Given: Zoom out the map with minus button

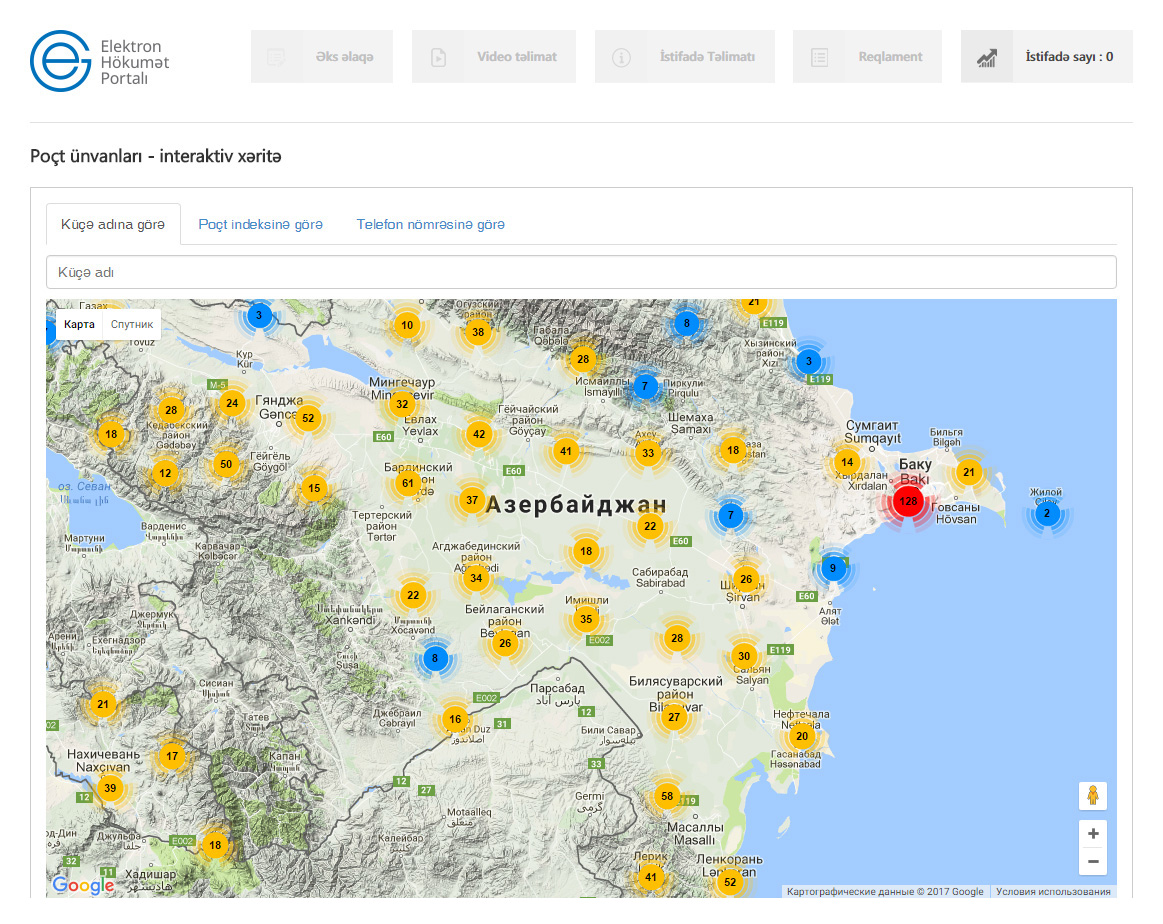Looking at the screenshot, I should [1093, 862].
